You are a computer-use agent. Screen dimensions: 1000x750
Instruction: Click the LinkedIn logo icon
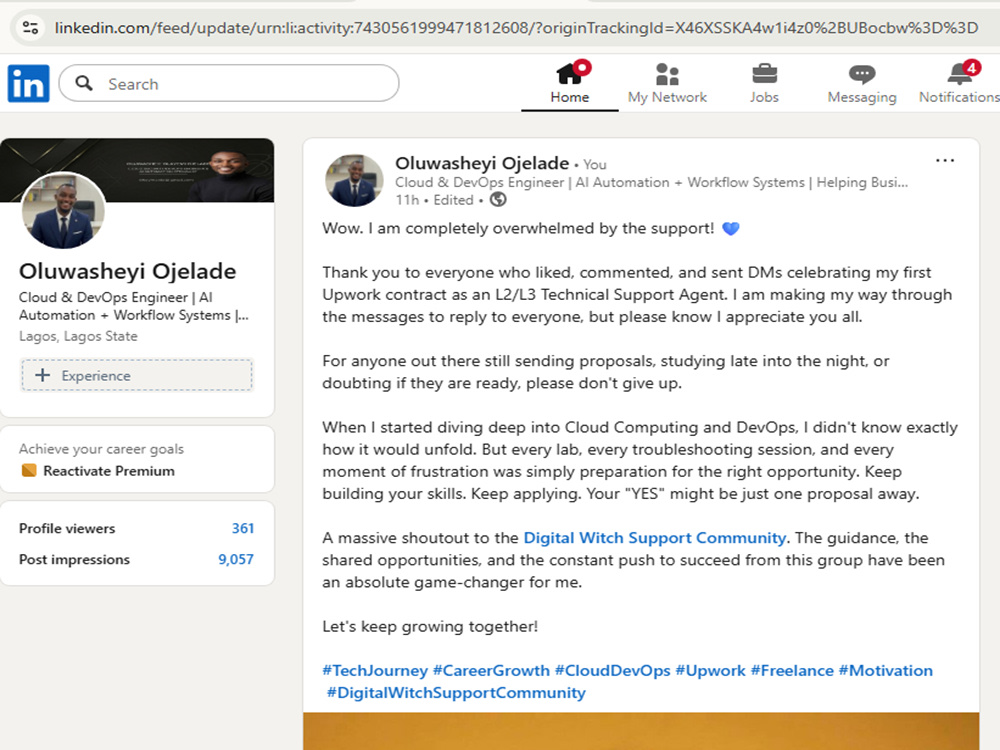tap(29, 83)
